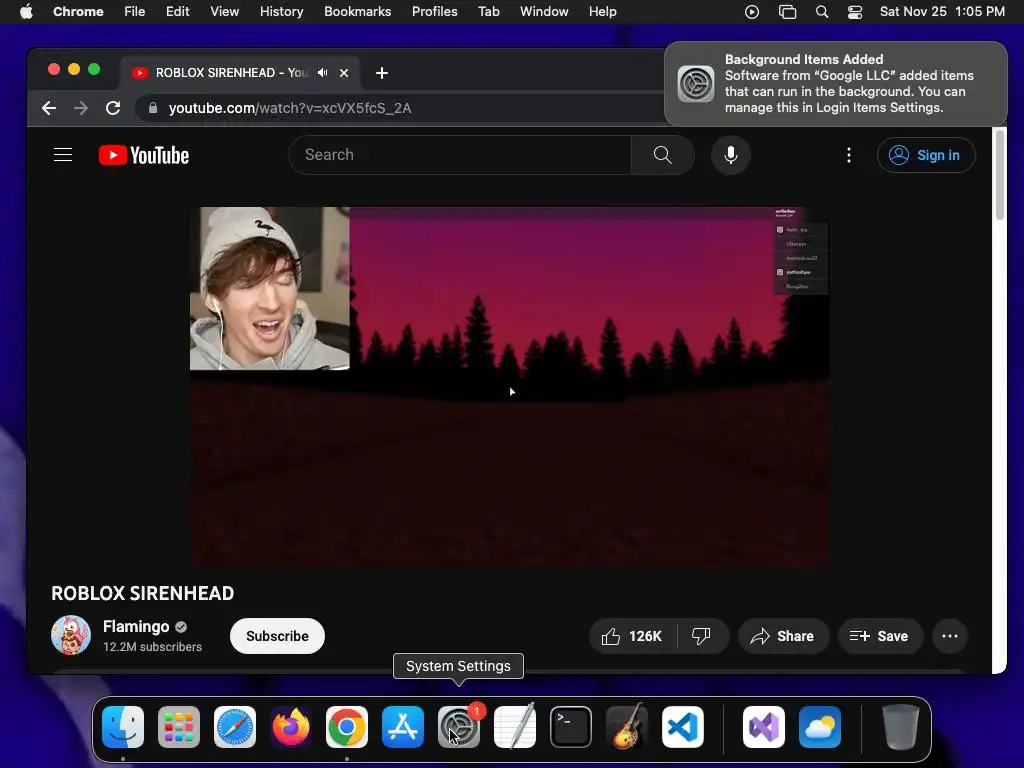Open the Bookmarks menu

[358, 12]
